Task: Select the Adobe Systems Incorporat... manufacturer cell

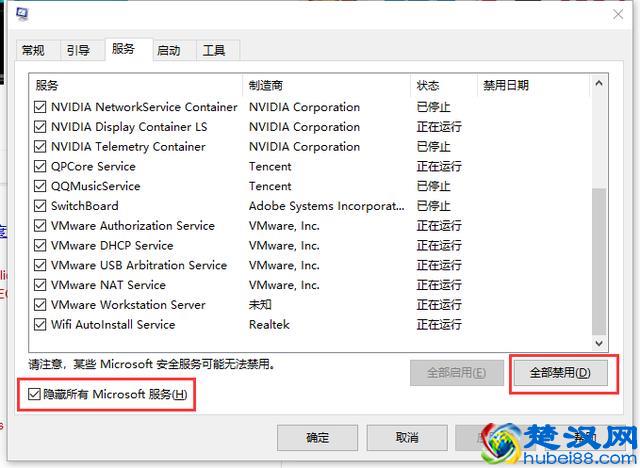Action: click(327, 206)
